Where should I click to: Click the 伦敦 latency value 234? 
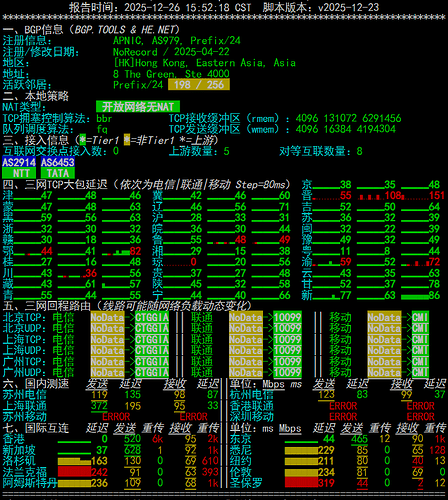click(326, 472)
